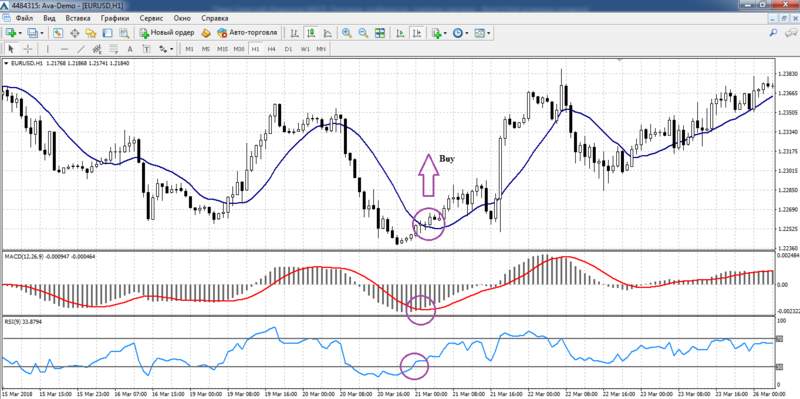
Task: Expand the Indicators dropdown arrow
Action: pos(445,34)
